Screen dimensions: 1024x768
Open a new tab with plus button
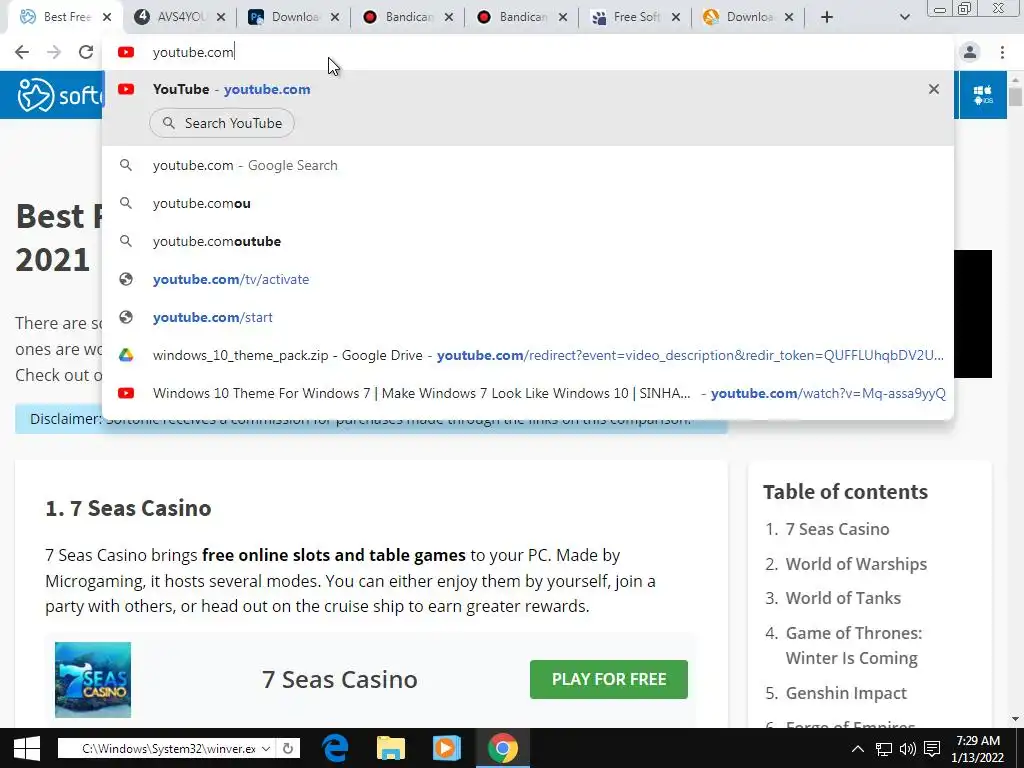[827, 18]
